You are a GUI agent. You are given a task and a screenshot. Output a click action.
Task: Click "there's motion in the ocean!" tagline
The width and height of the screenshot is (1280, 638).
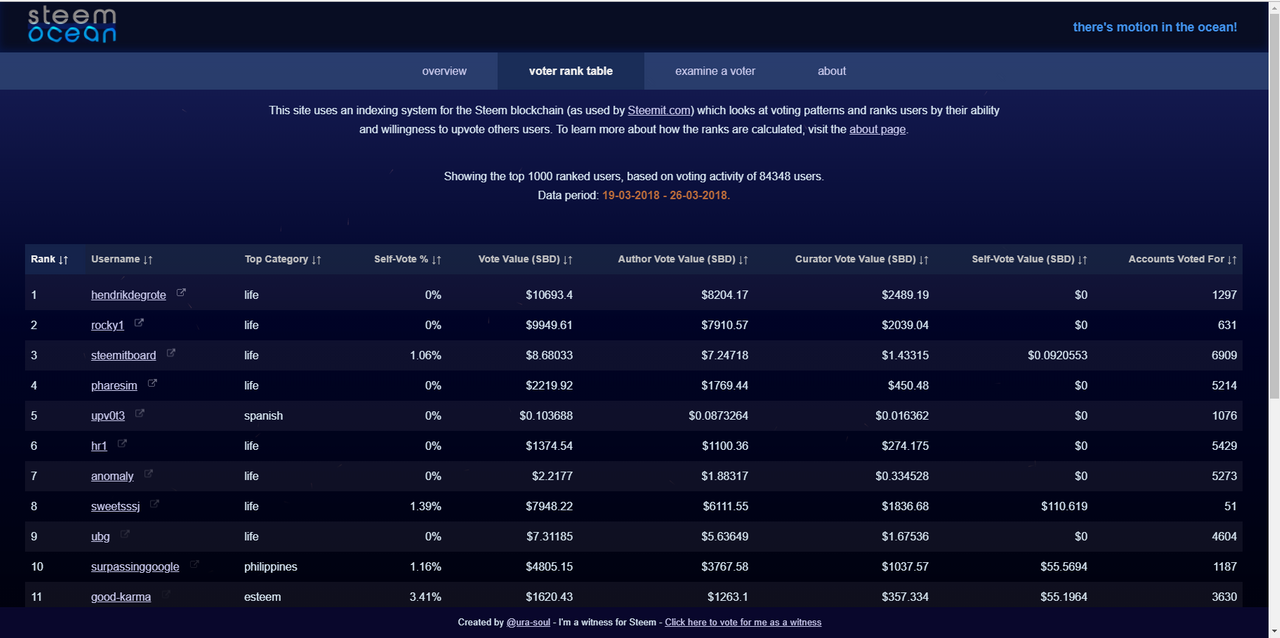click(1155, 27)
